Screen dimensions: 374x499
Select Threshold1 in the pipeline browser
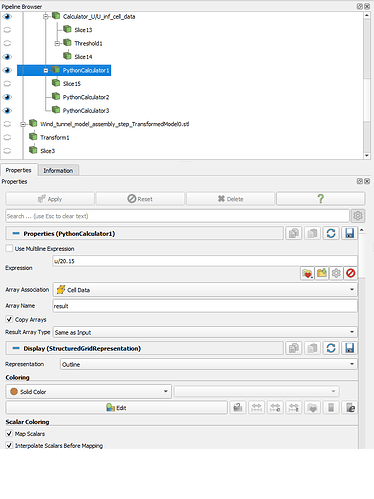click(88, 43)
